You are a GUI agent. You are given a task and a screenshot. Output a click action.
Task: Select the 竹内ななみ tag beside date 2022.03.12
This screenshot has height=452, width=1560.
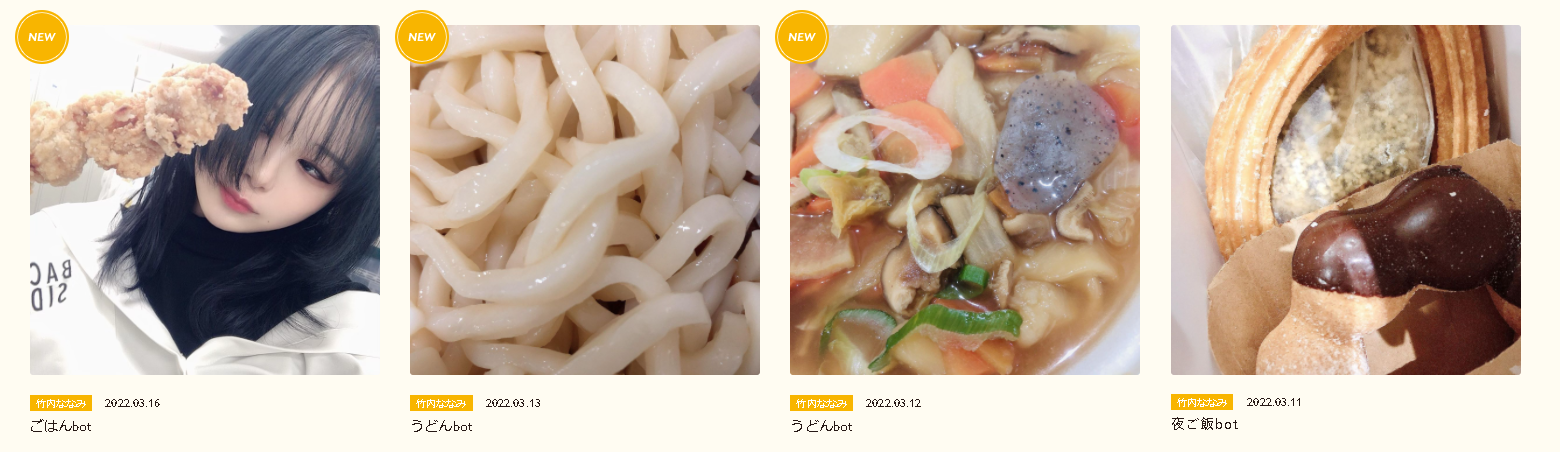point(821,403)
